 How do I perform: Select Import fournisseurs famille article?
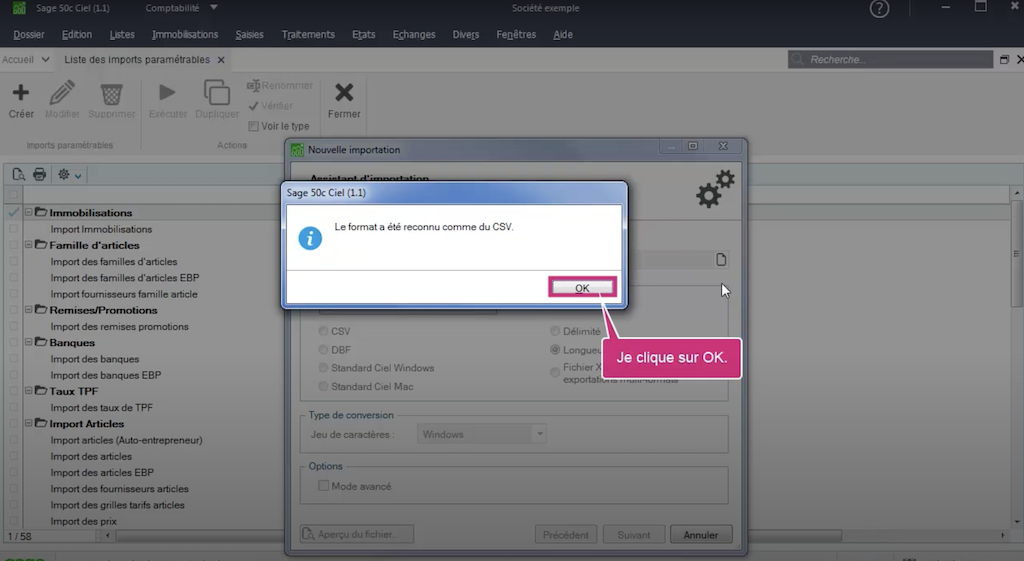[124, 294]
